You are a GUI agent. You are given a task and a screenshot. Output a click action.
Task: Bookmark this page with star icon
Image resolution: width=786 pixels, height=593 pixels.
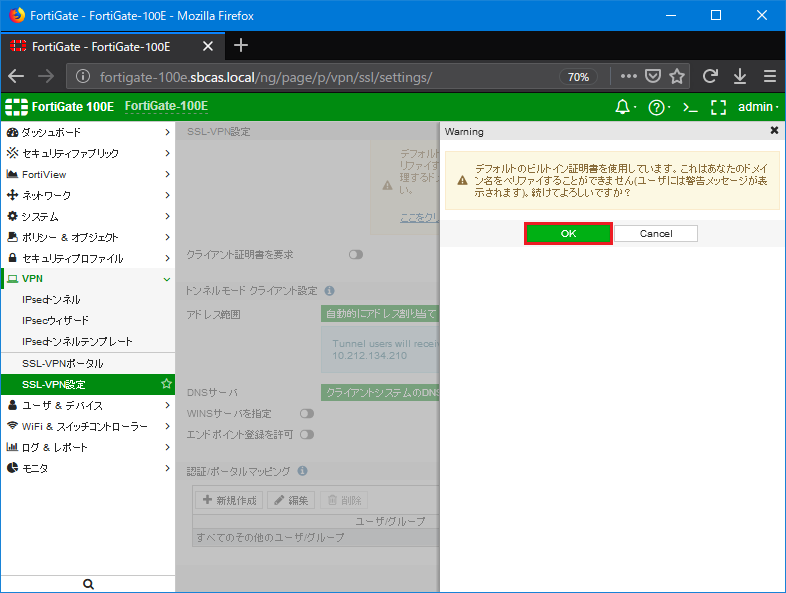pos(677,77)
